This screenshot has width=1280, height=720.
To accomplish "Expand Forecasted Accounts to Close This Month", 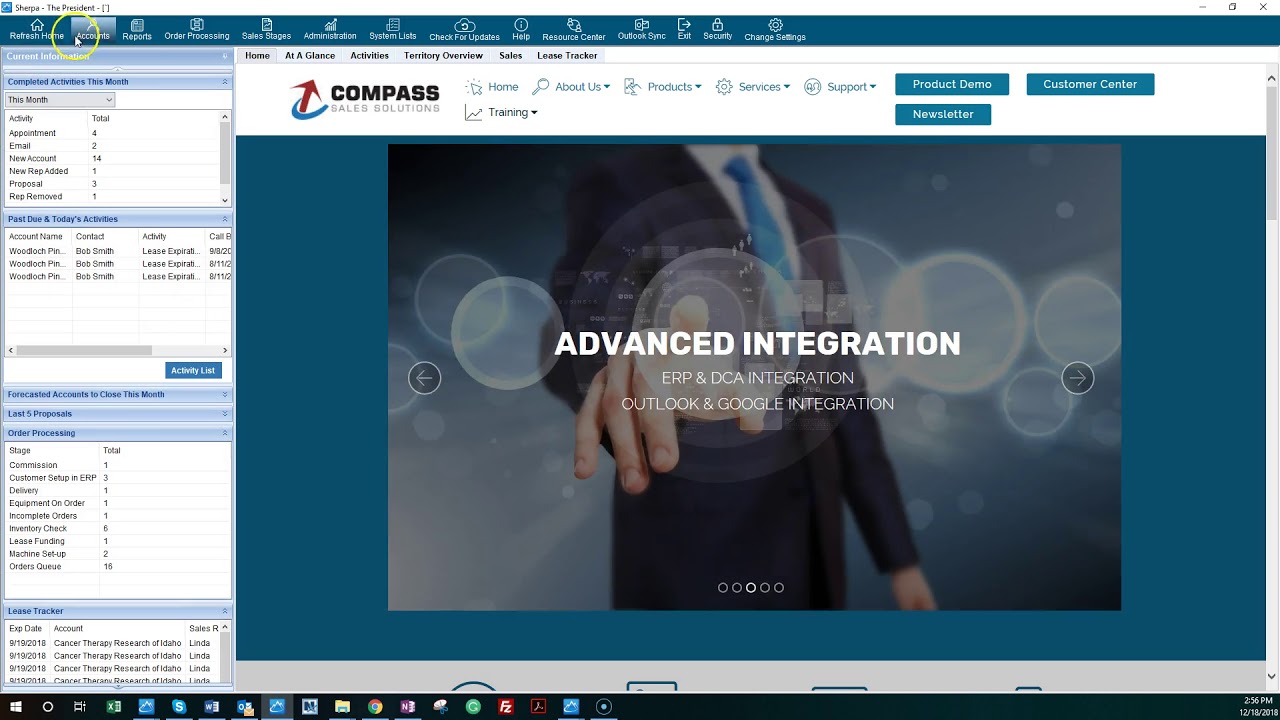I will pyautogui.click(x=225, y=395).
